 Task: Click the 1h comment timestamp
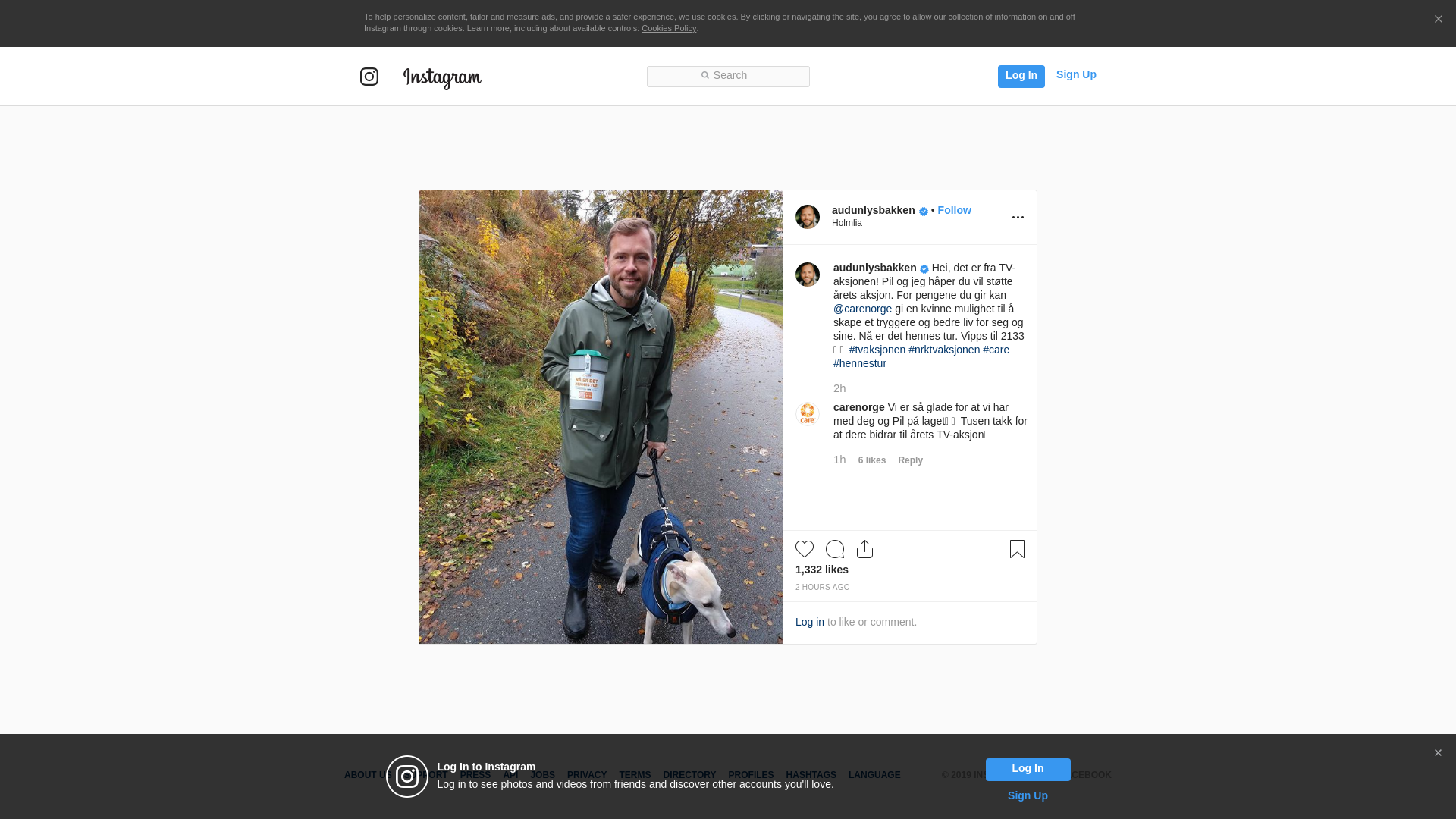click(839, 460)
